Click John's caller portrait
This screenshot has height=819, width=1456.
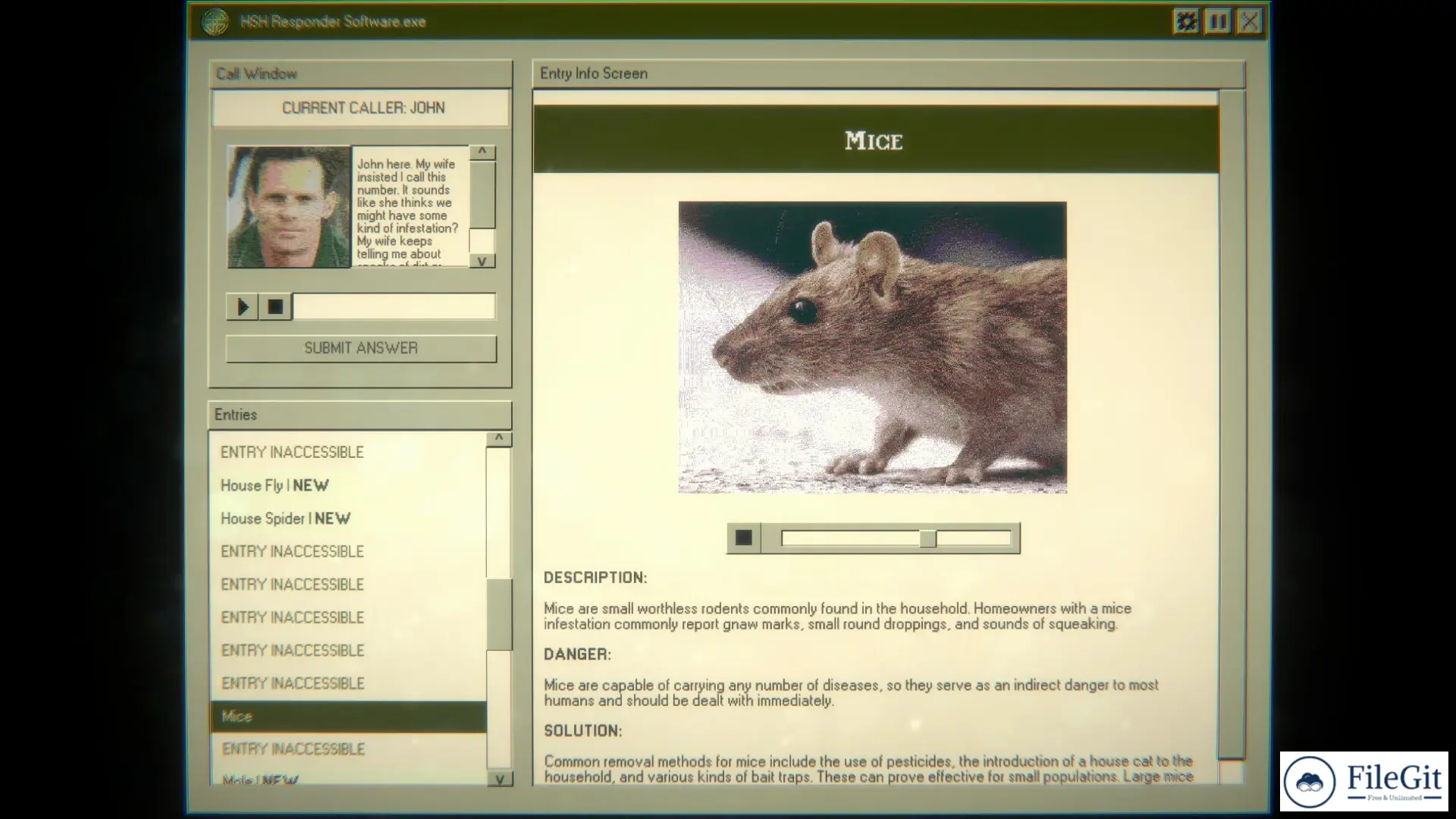(x=289, y=207)
